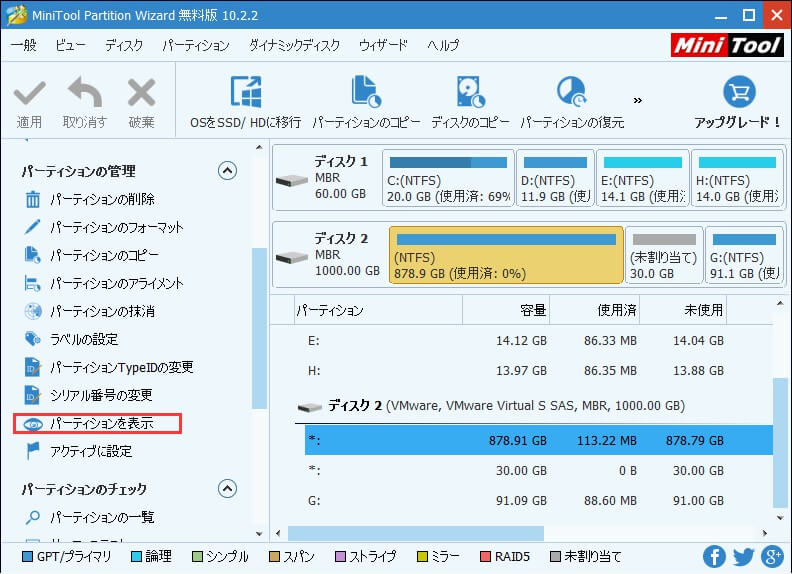Click the 論理 legend color swatch
The image size is (792, 574).
pos(136,556)
